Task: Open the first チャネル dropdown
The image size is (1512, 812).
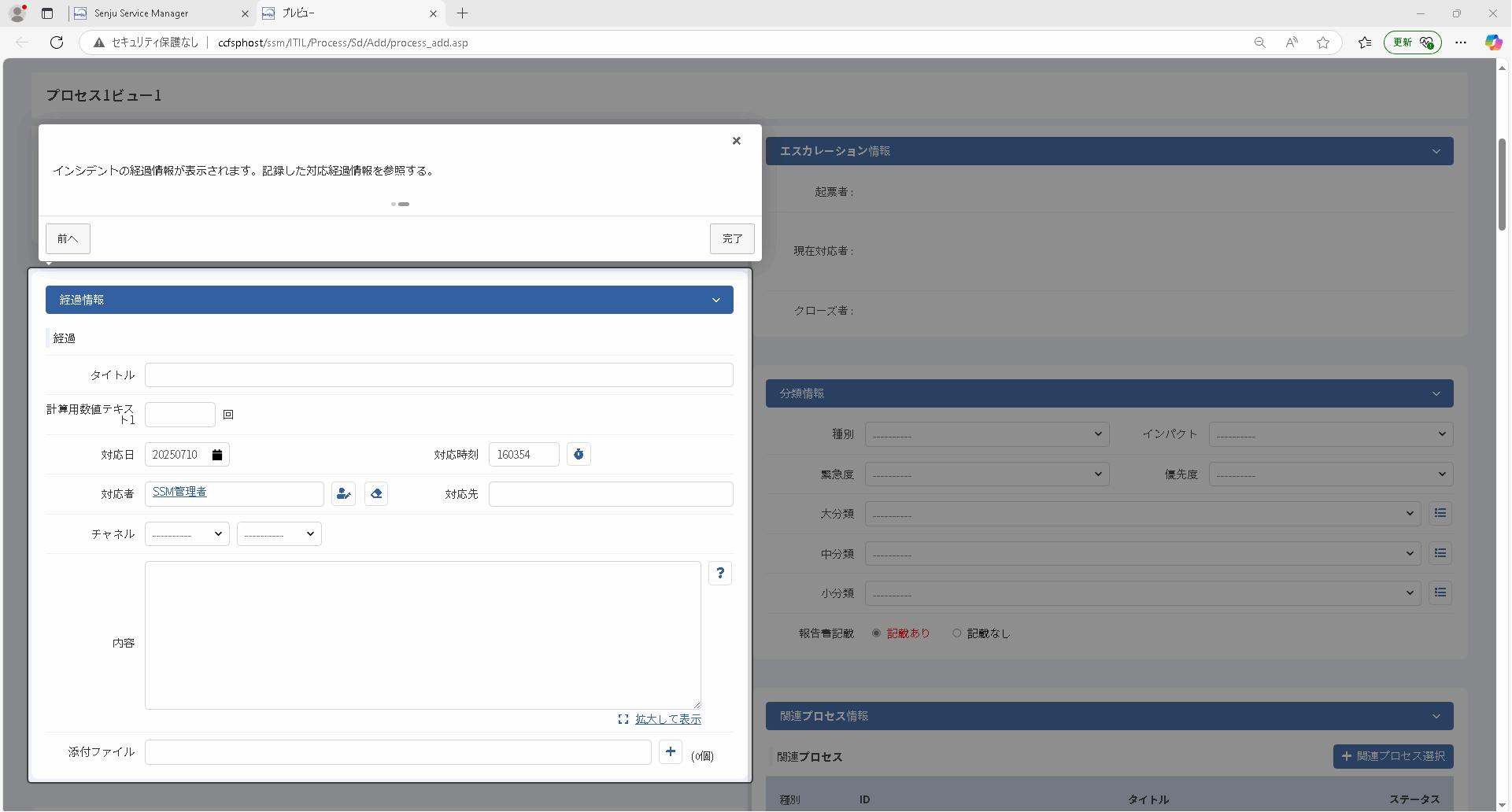Action: coord(187,533)
